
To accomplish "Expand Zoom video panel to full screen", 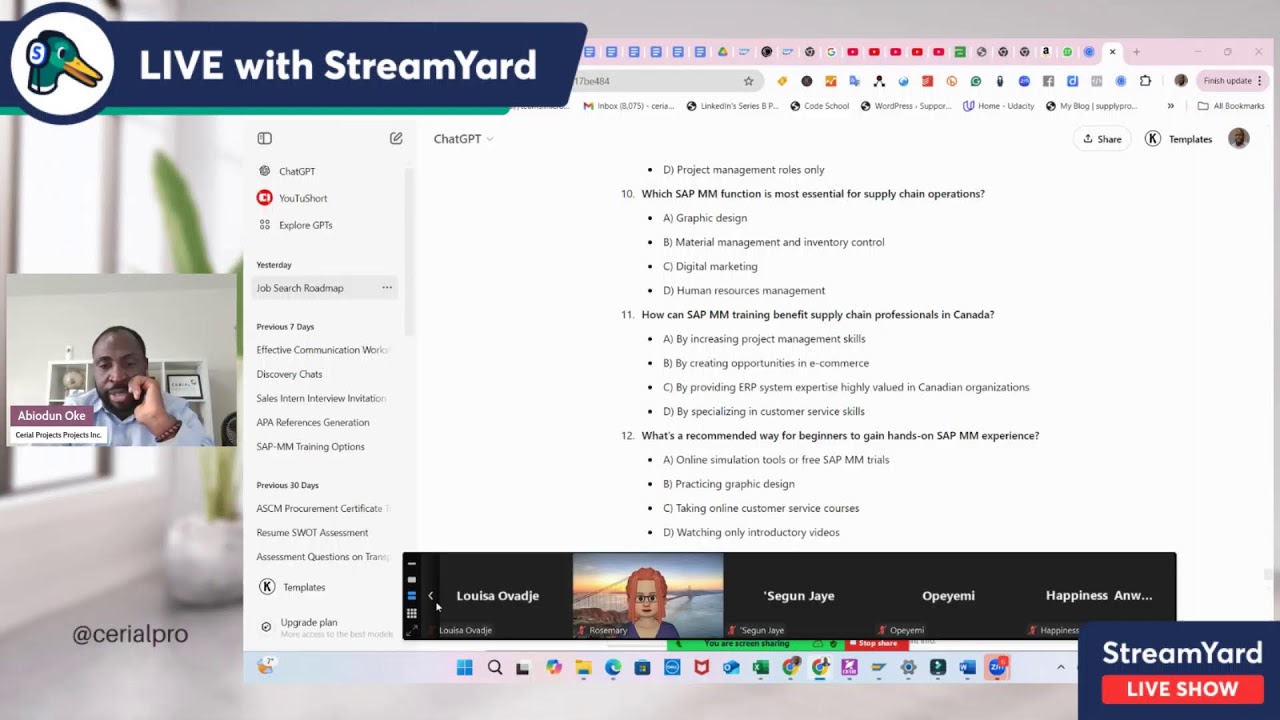I will click(411, 630).
